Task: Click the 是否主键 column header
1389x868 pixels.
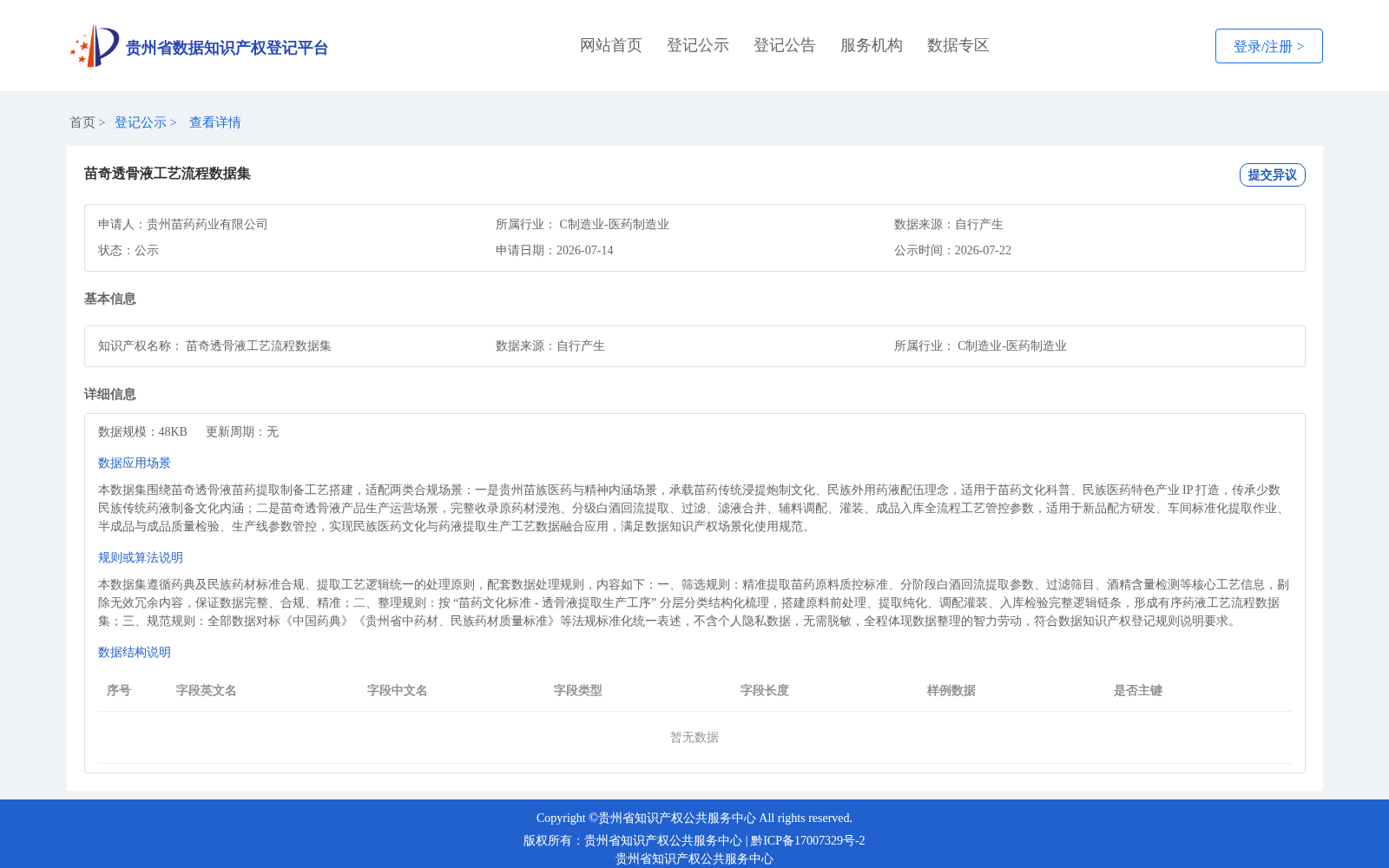Action: pyautogui.click(x=1138, y=690)
